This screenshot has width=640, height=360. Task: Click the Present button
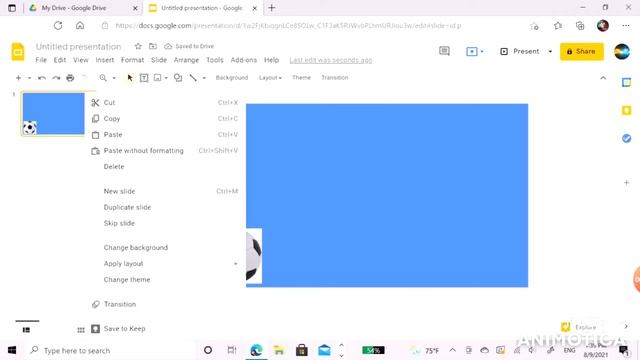[520, 51]
